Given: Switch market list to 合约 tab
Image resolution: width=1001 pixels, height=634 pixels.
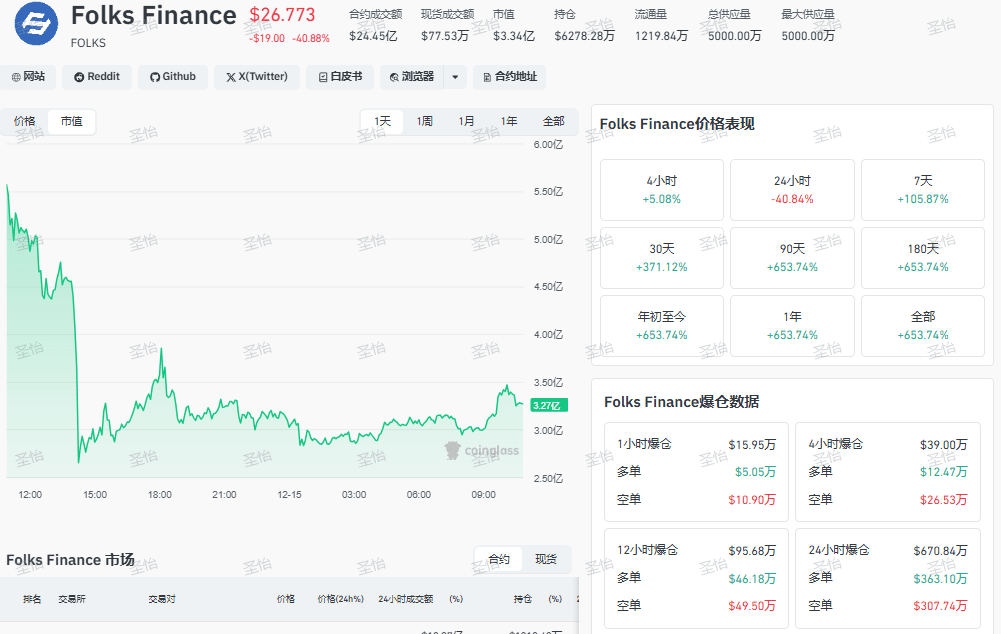Looking at the screenshot, I should [499, 559].
